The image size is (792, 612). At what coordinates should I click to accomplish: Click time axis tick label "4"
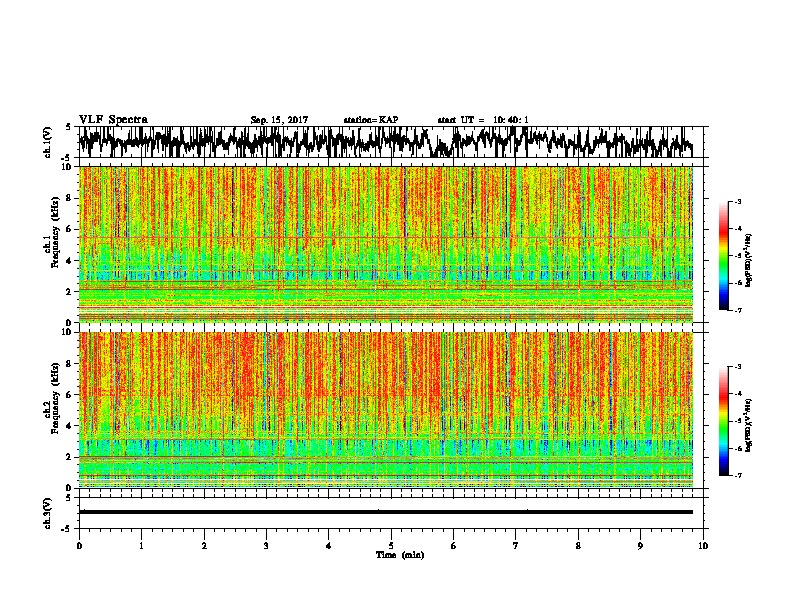coord(329,546)
